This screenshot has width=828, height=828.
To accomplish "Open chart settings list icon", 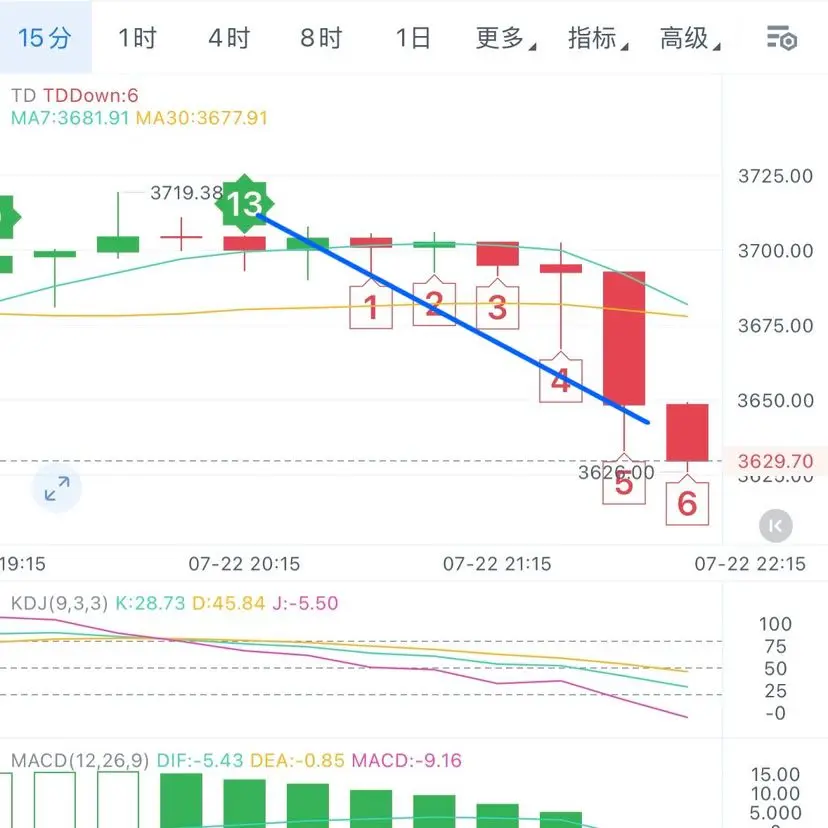I will [x=782, y=38].
